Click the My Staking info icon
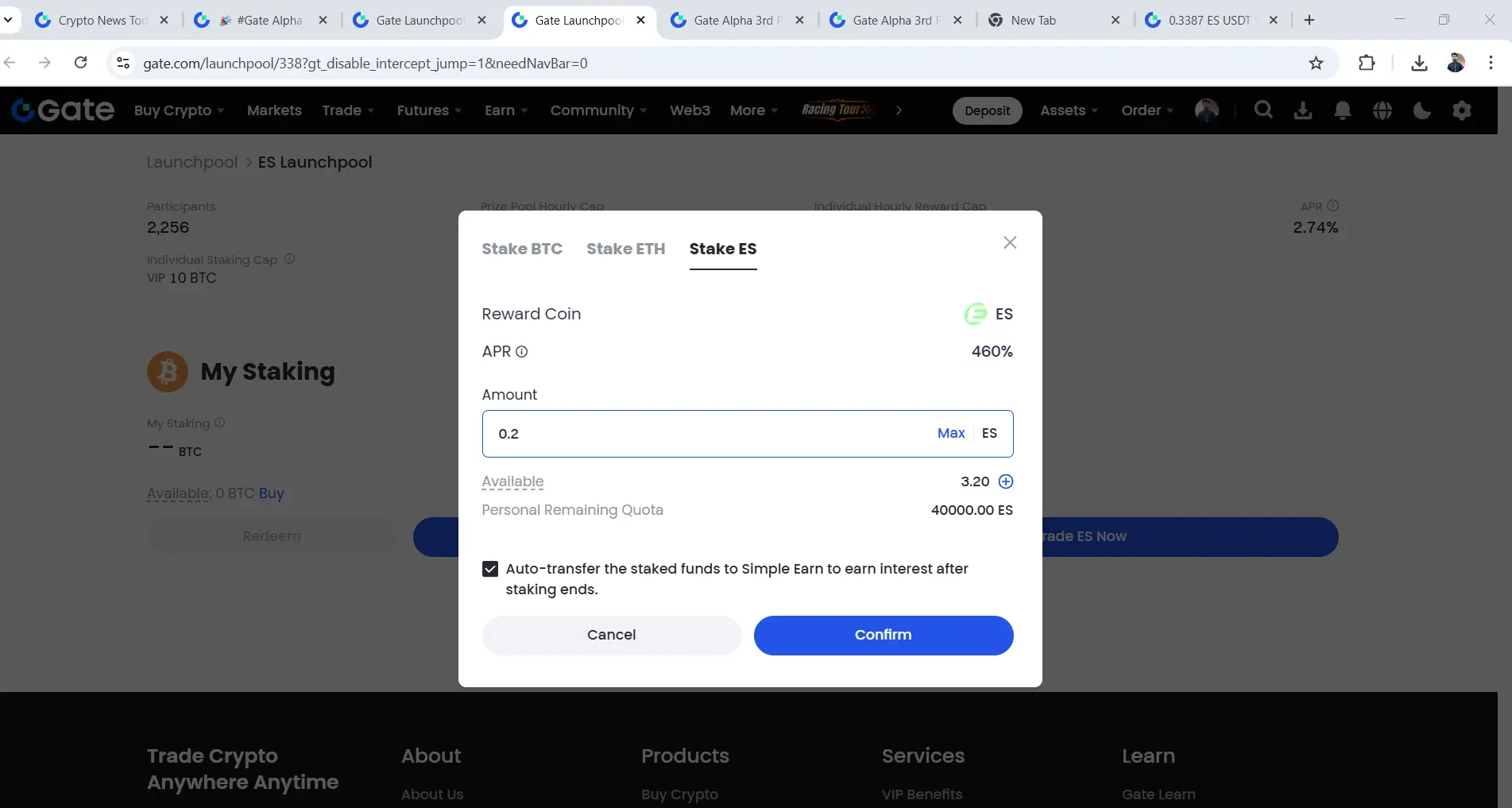This screenshot has width=1512, height=808. pyautogui.click(x=220, y=423)
